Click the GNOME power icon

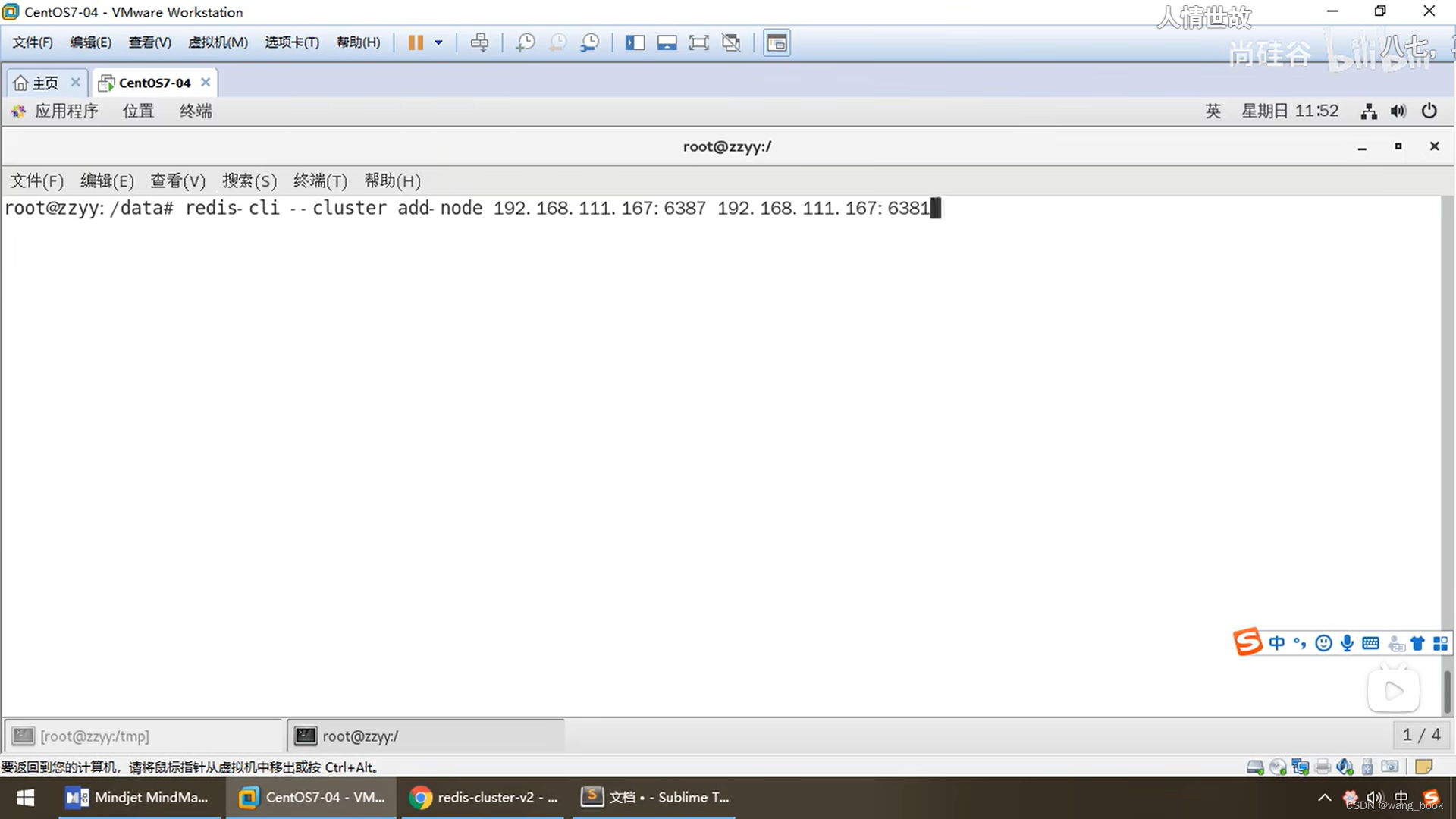[x=1429, y=111]
